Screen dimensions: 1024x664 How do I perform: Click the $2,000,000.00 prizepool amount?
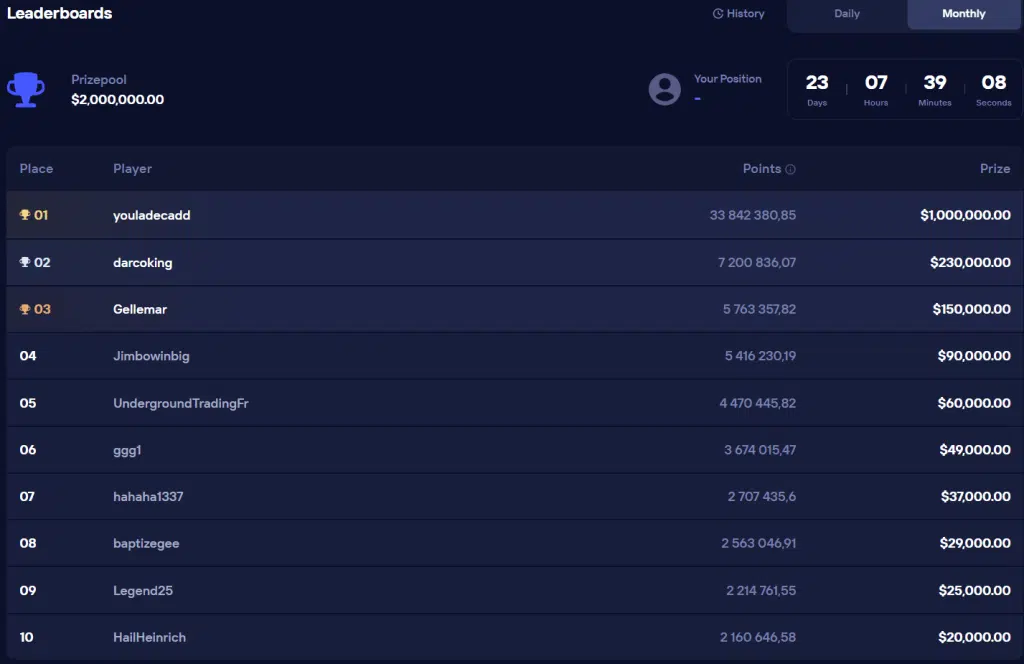pyautogui.click(x=118, y=99)
